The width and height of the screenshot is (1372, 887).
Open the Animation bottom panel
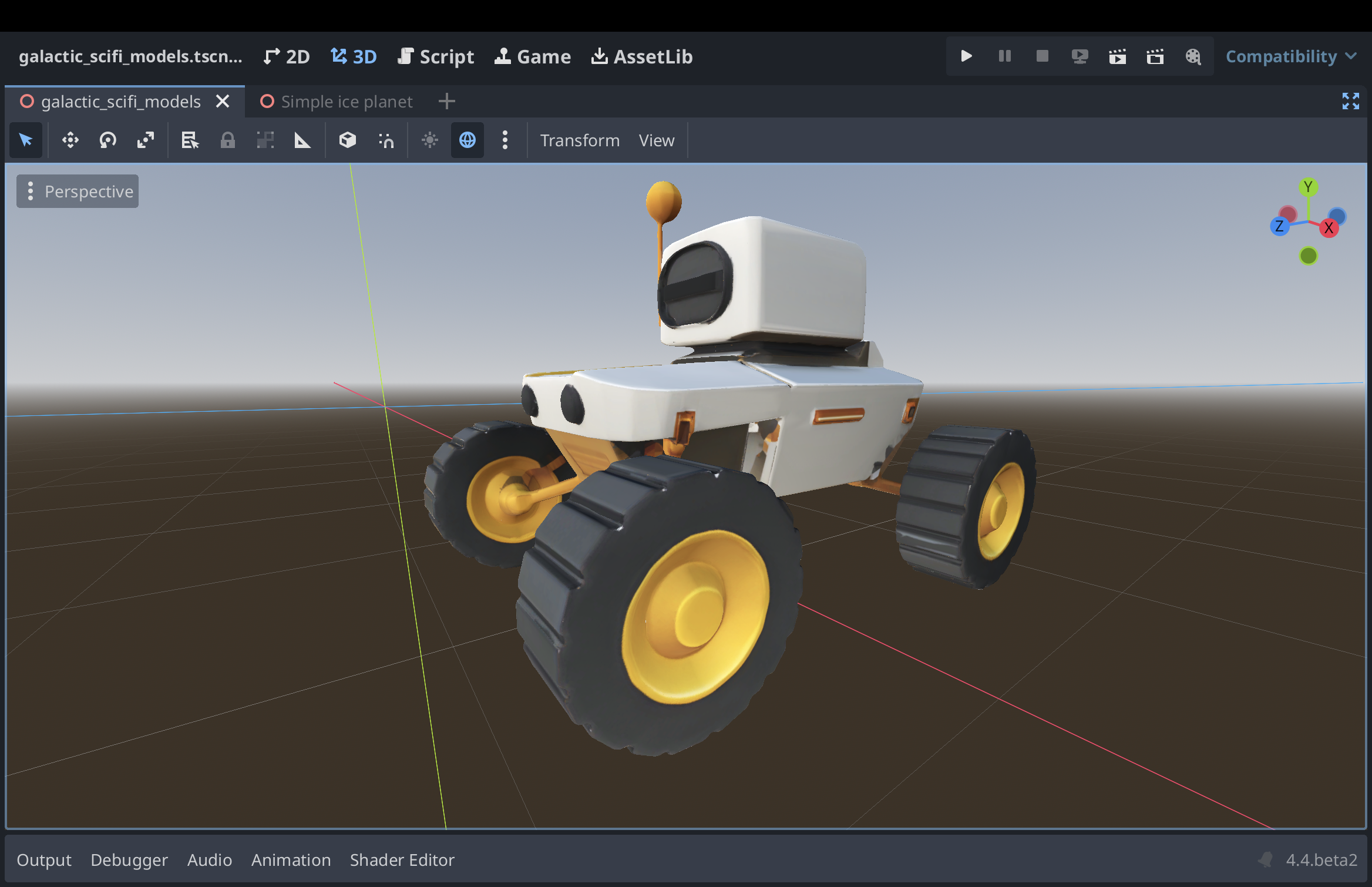[291, 860]
